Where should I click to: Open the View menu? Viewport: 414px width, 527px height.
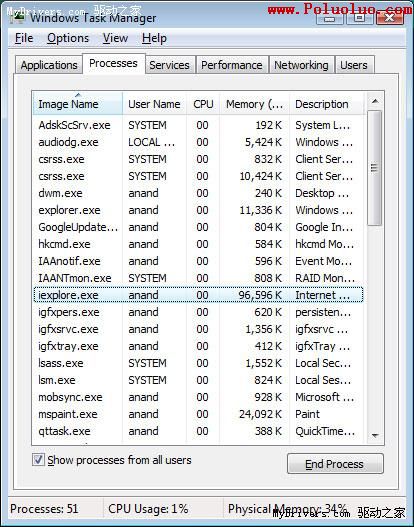(x=115, y=38)
